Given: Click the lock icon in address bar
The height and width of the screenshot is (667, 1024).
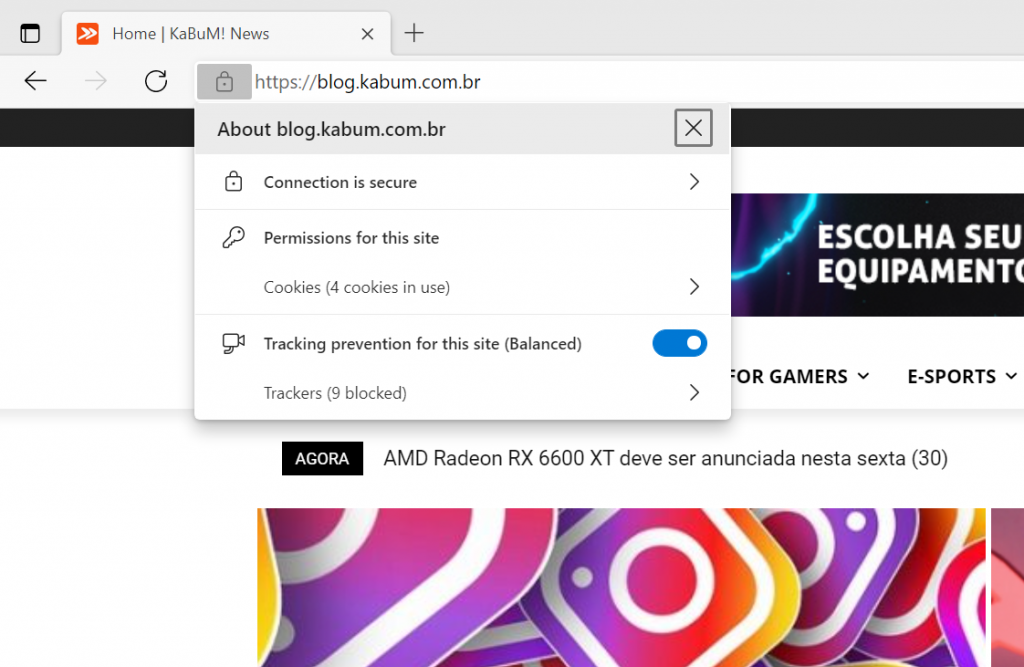Looking at the screenshot, I should click(224, 82).
